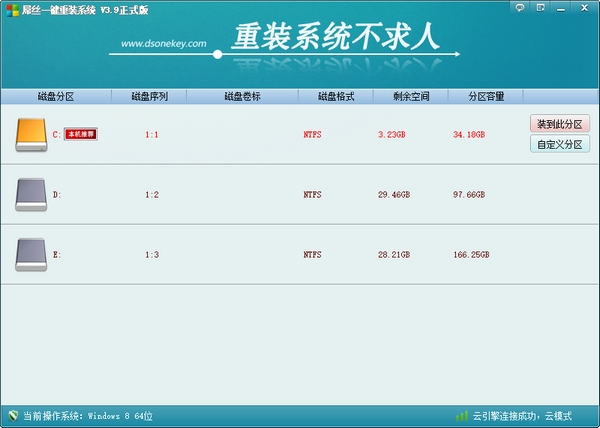Screen dimensions: 600x428
Task: Click the gray E: drive icon
Action: pos(31,254)
